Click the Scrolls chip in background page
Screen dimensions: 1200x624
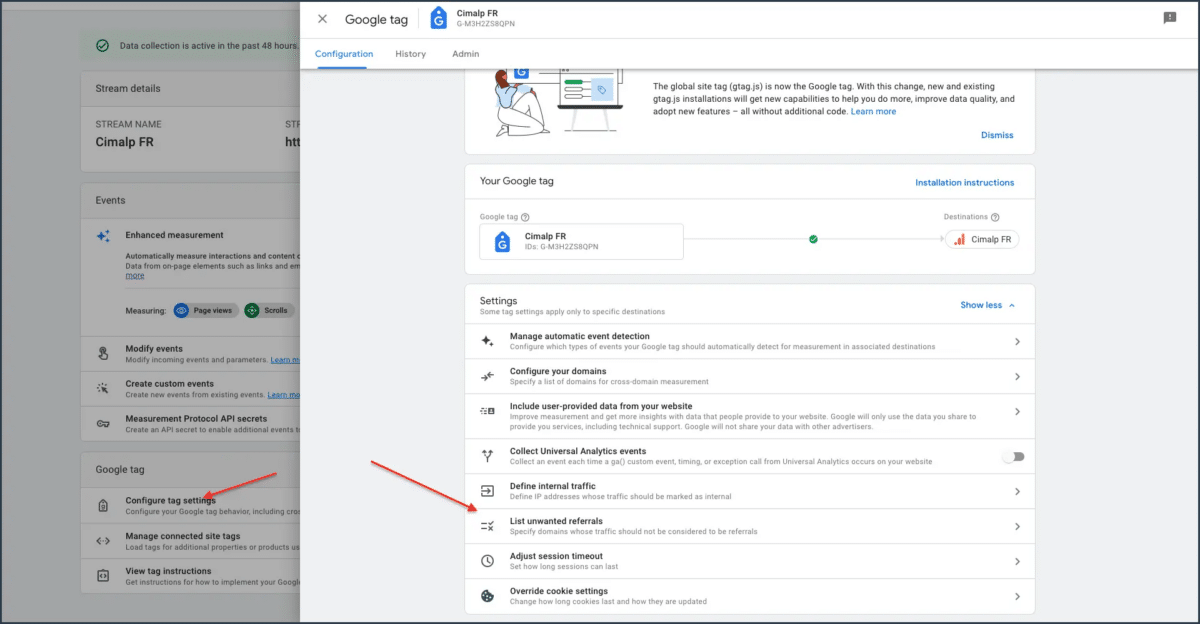point(267,311)
